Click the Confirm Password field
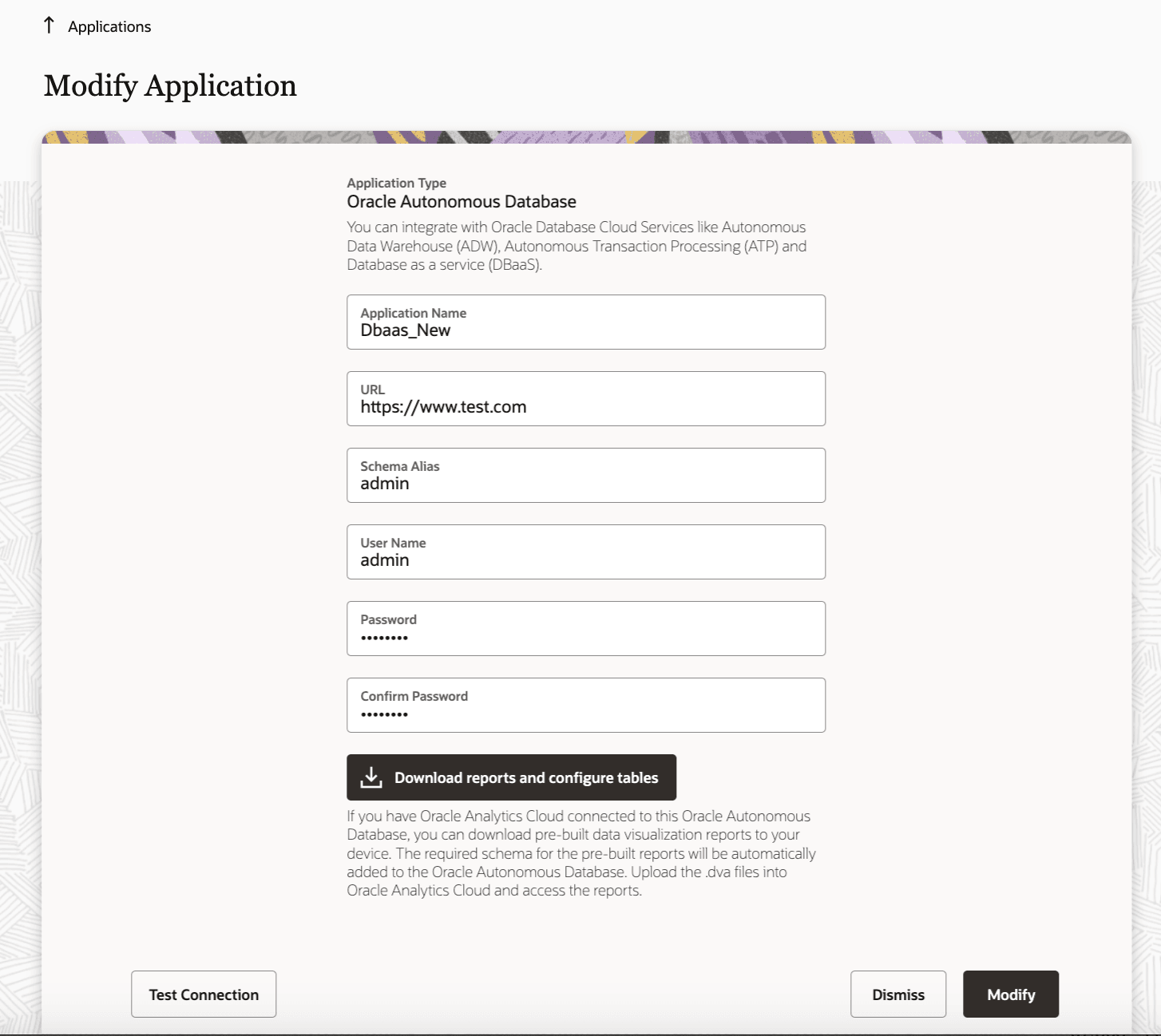 pyautogui.click(x=585, y=706)
